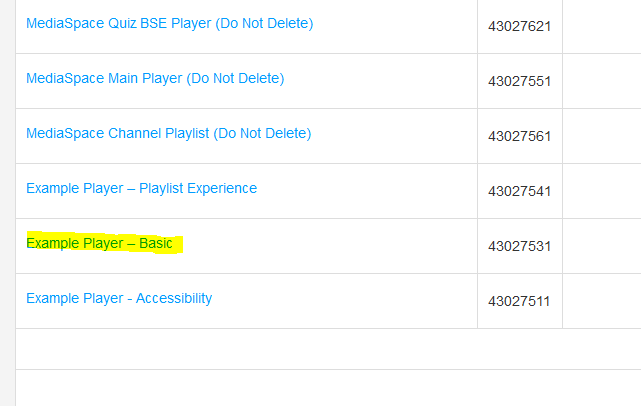
Task: Click empty cell right of ID 43027561
Action: (602, 136)
